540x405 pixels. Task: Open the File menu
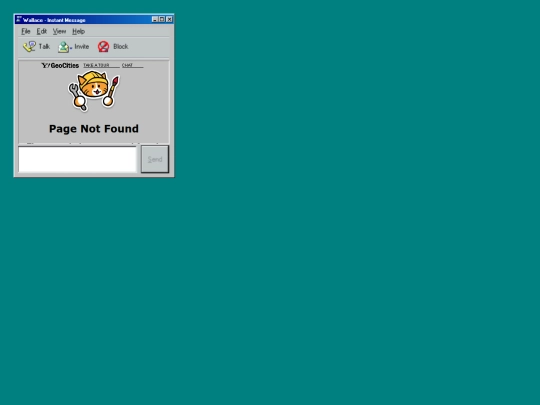coord(26,31)
